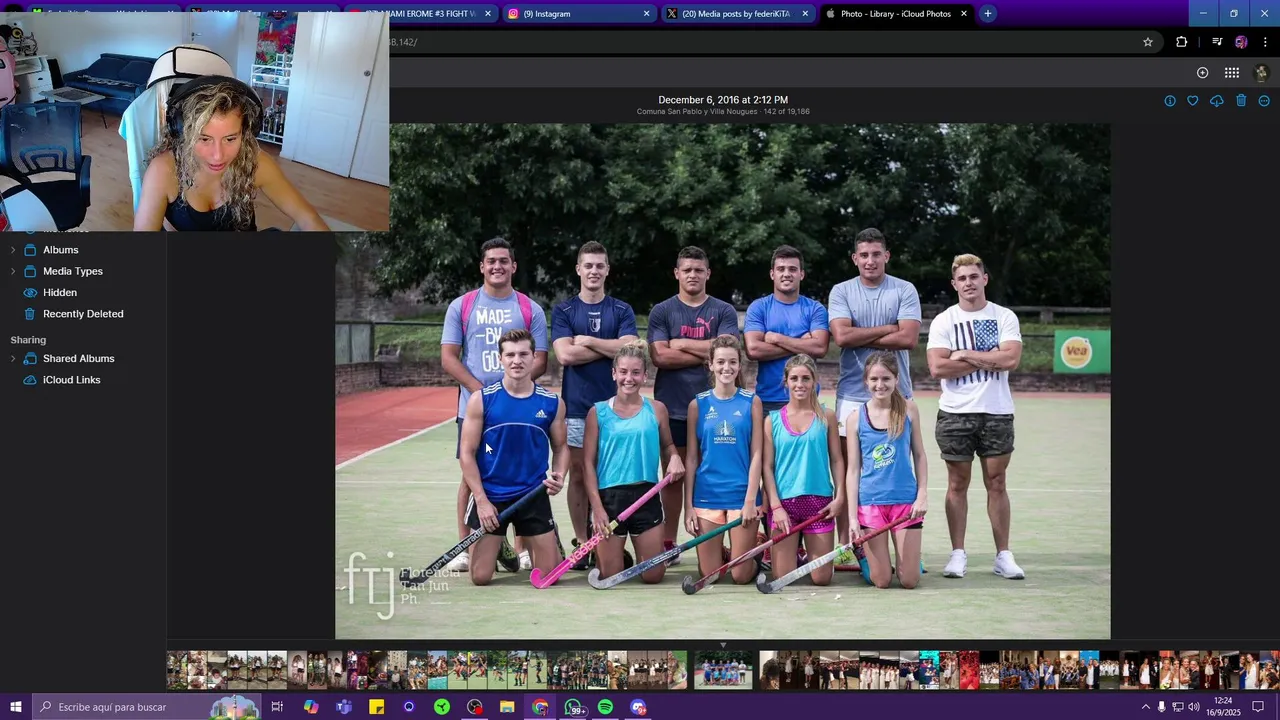Image resolution: width=1280 pixels, height=720 pixels.
Task: Open Google Chrome taskbar icon
Action: [x=540, y=707]
